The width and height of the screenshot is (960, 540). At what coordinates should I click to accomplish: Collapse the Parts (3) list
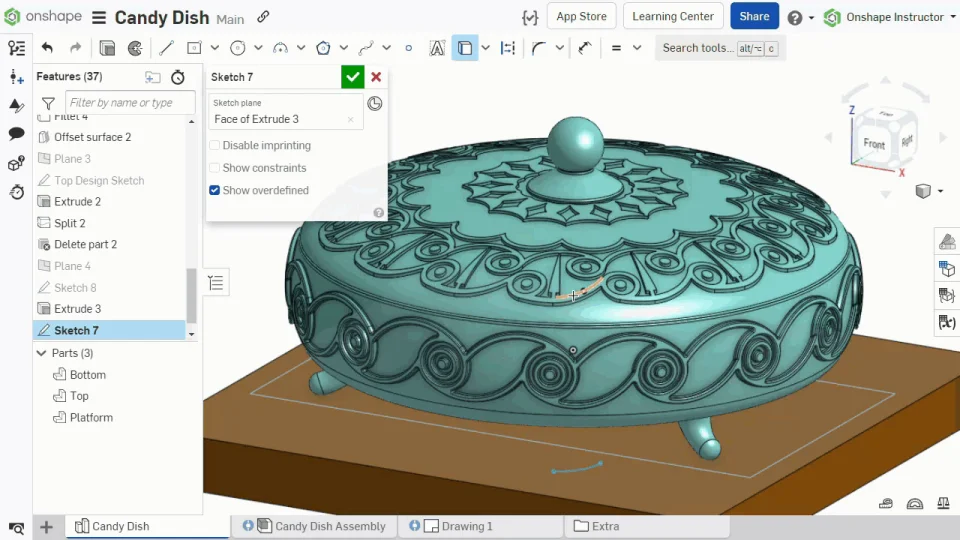click(42, 353)
